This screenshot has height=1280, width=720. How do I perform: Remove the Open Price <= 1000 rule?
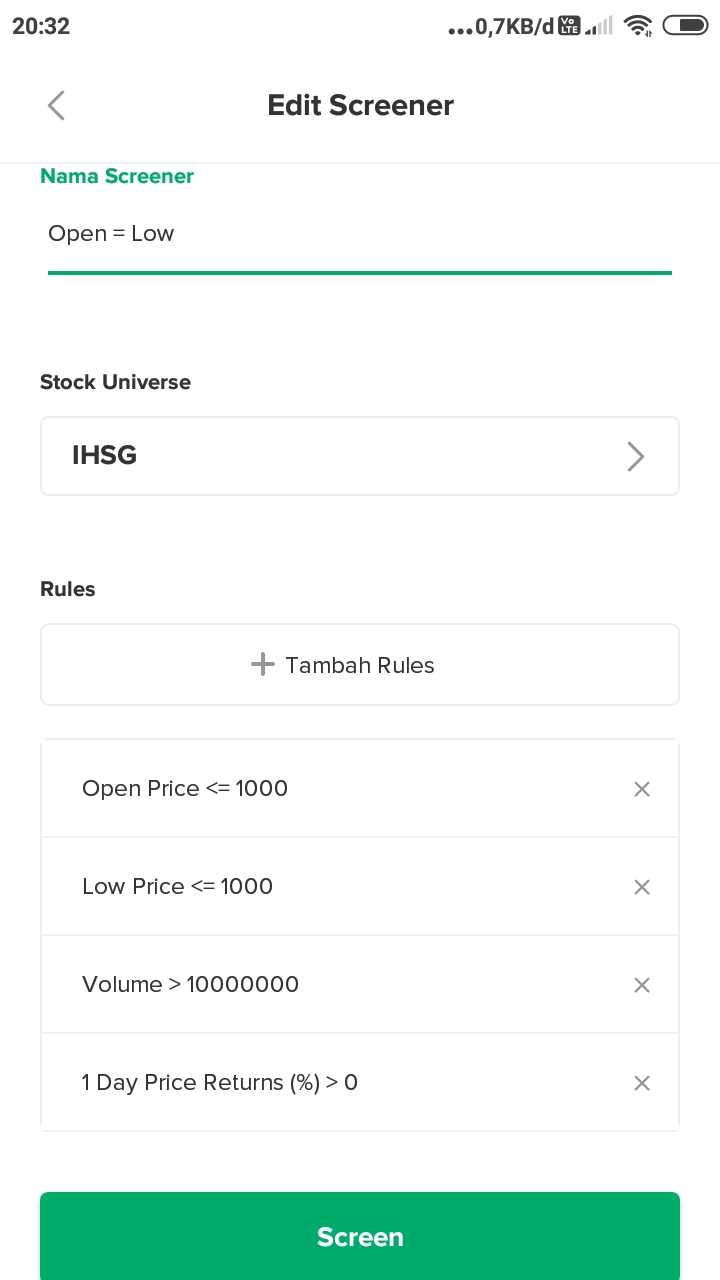tap(642, 789)
